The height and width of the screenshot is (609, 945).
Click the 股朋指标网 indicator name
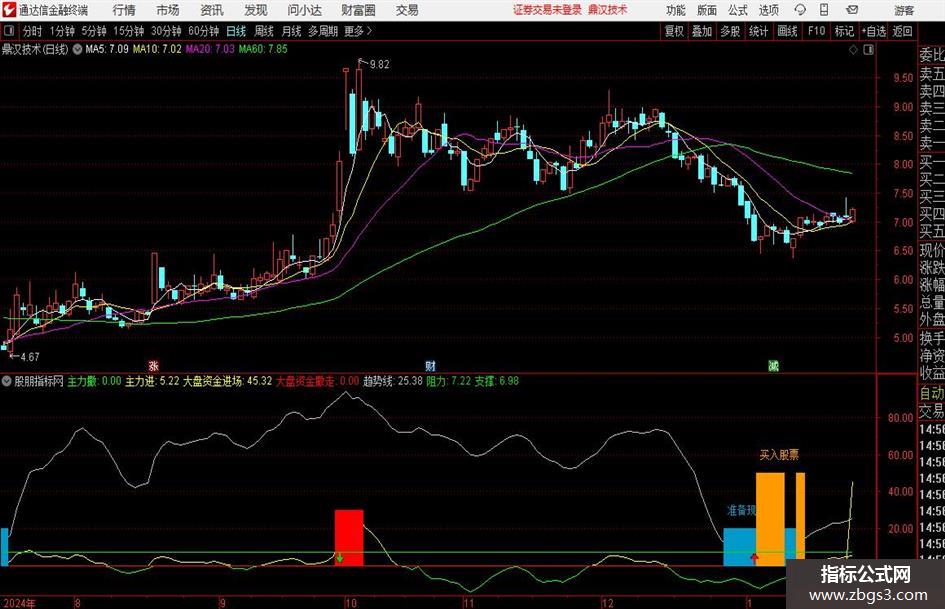tap(39, 381)
